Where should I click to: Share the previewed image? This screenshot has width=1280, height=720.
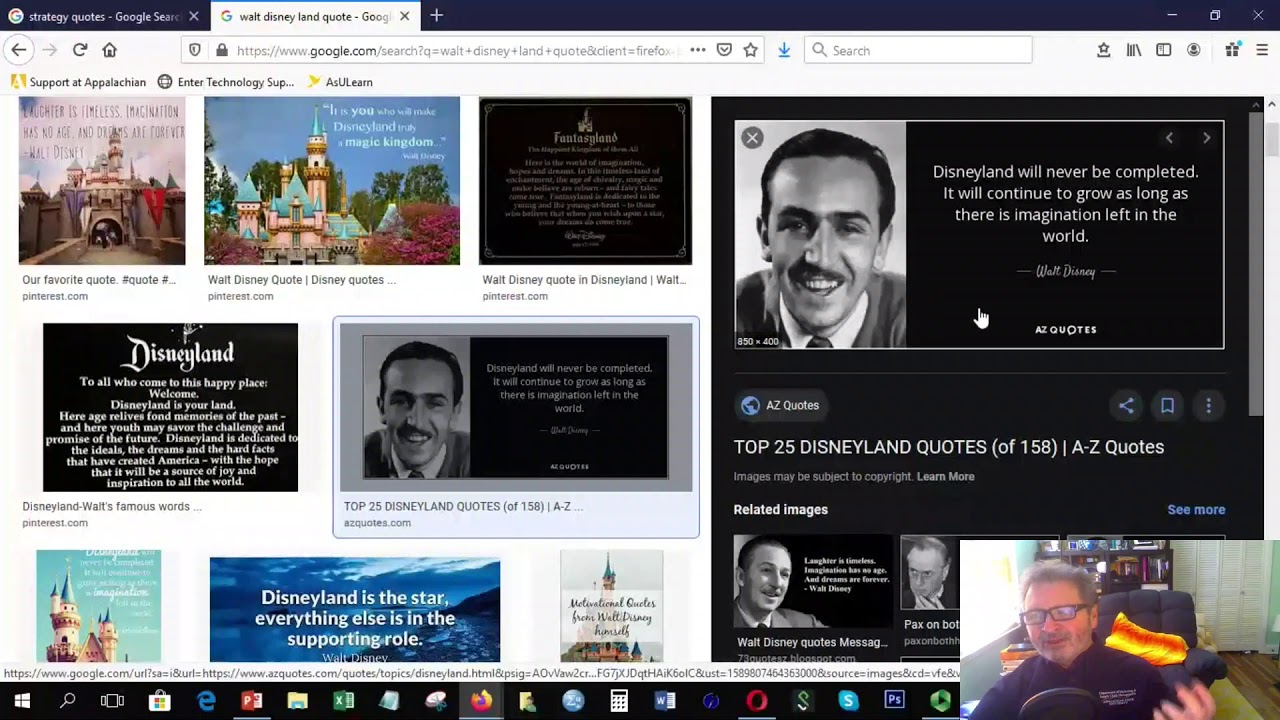tap(1126, 405)
